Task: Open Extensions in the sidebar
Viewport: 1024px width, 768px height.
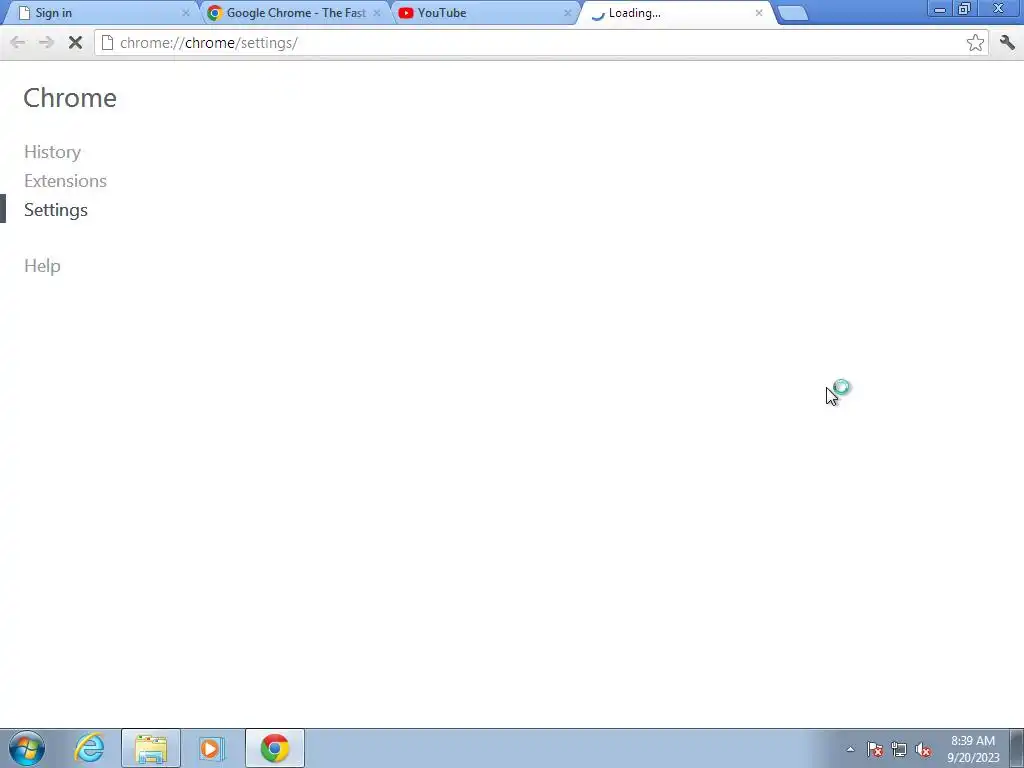Action: [x=65, y=180]
